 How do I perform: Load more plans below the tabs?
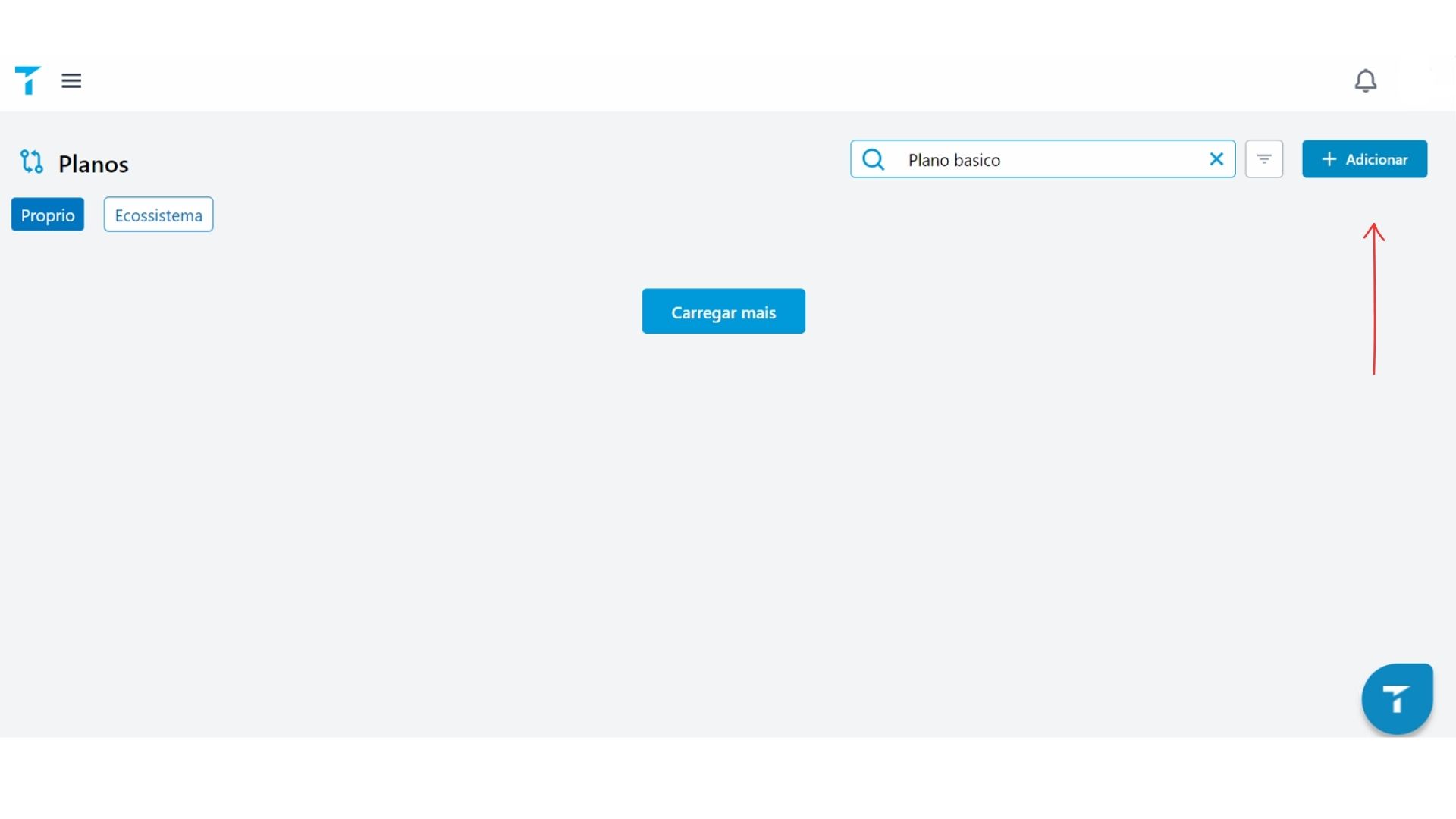click(x=723, y=311)
